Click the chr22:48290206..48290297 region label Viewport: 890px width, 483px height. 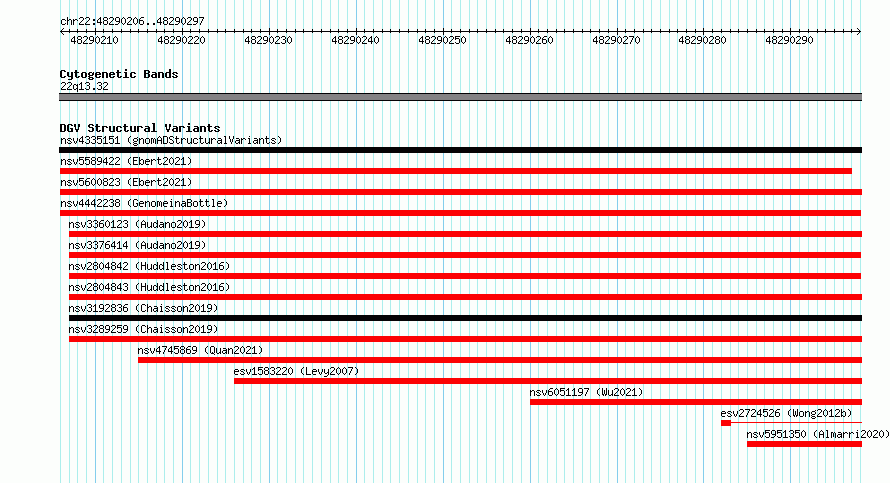pyautogui.click(x=132, y=22)
